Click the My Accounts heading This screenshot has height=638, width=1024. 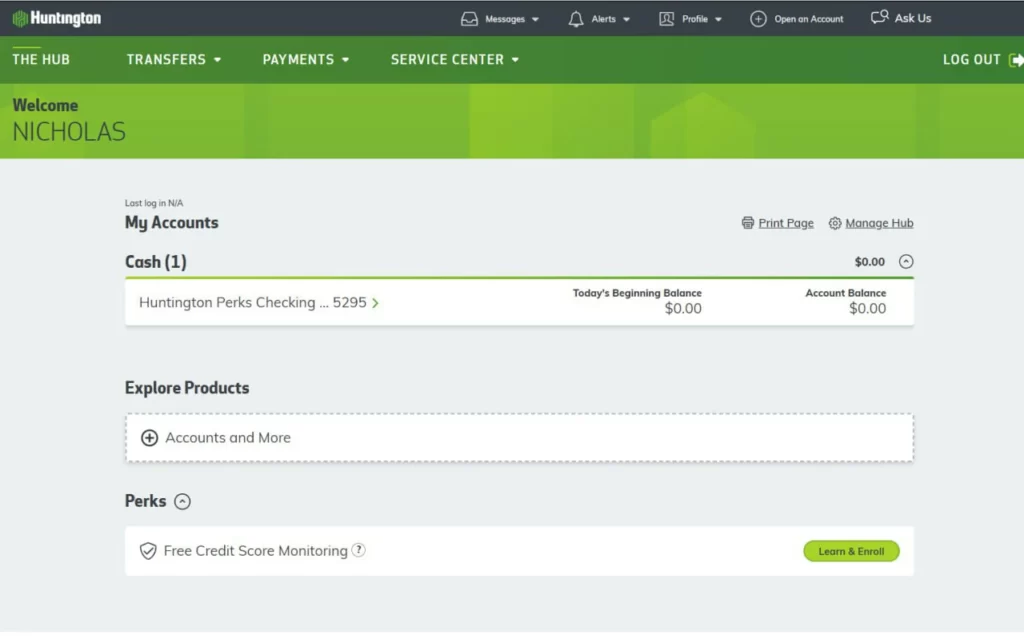[172, 223]
